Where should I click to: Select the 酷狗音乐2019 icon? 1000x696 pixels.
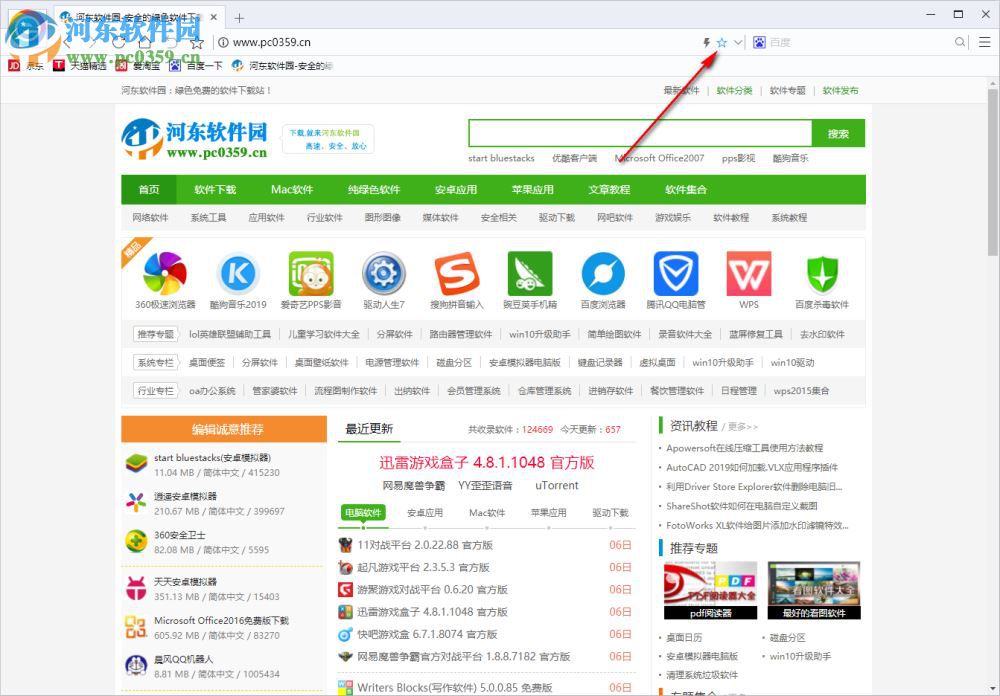(x=237, y=277)
